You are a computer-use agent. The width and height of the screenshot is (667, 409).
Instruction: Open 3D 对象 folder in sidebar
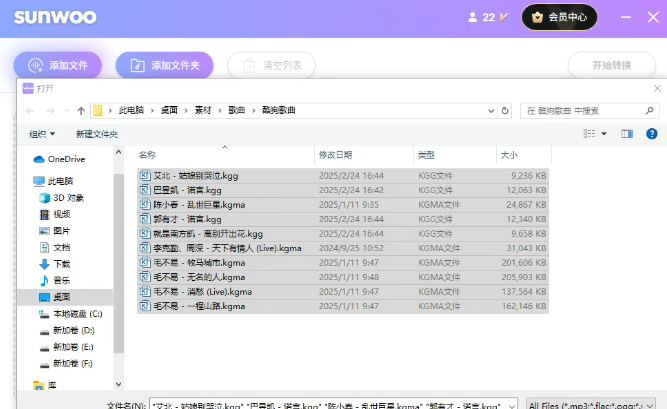pos(68,198)
